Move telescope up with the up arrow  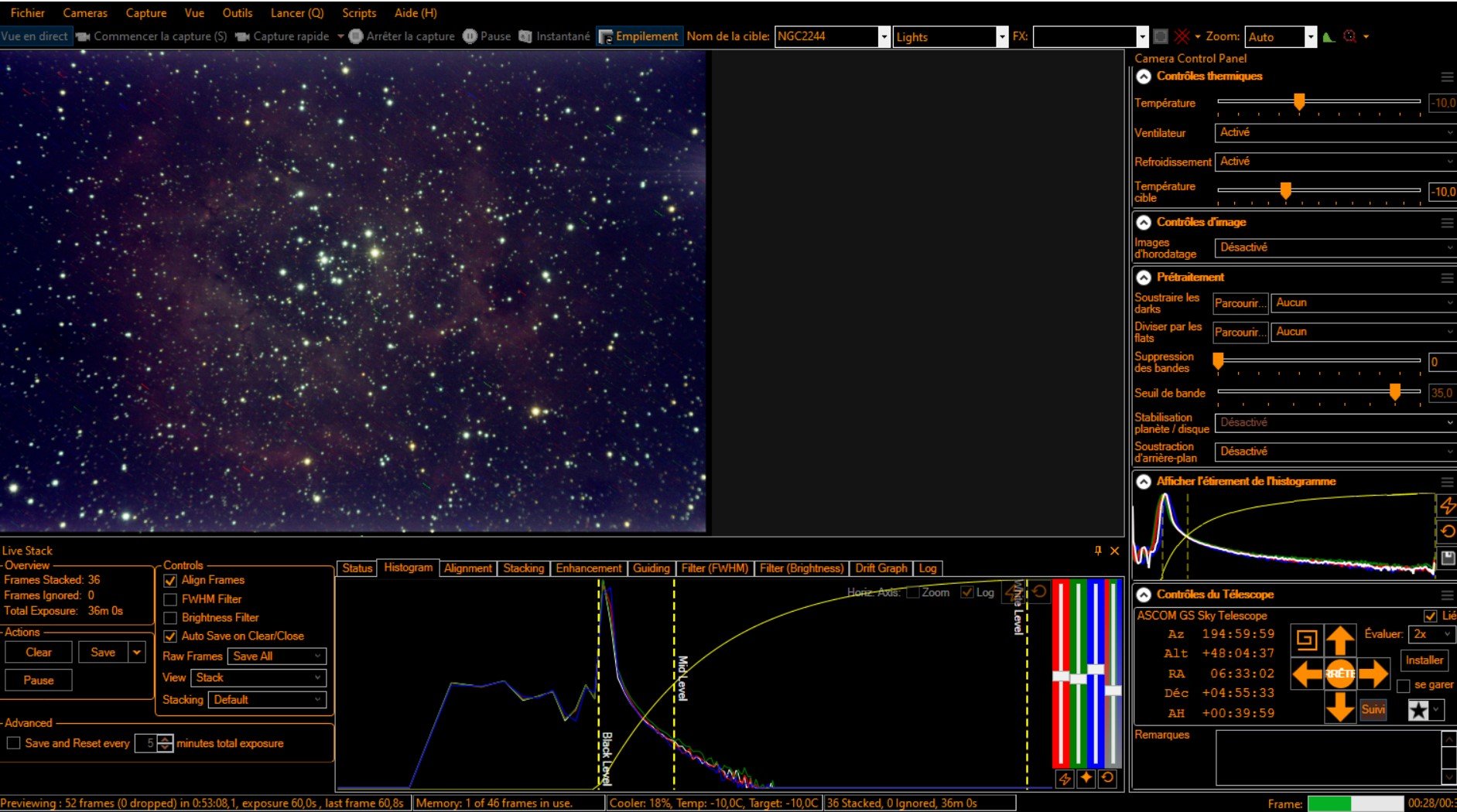1340,640
